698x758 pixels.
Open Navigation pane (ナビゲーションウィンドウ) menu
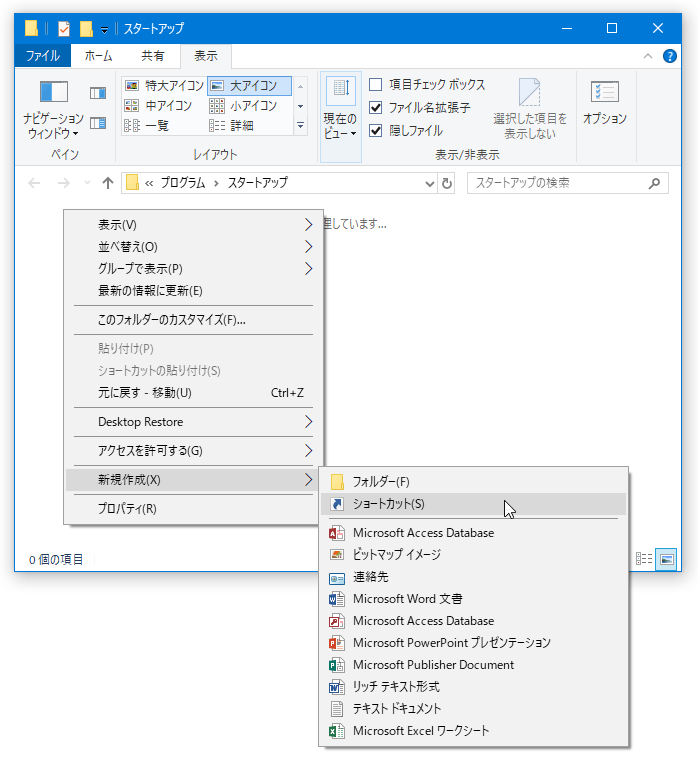[53, 109]
